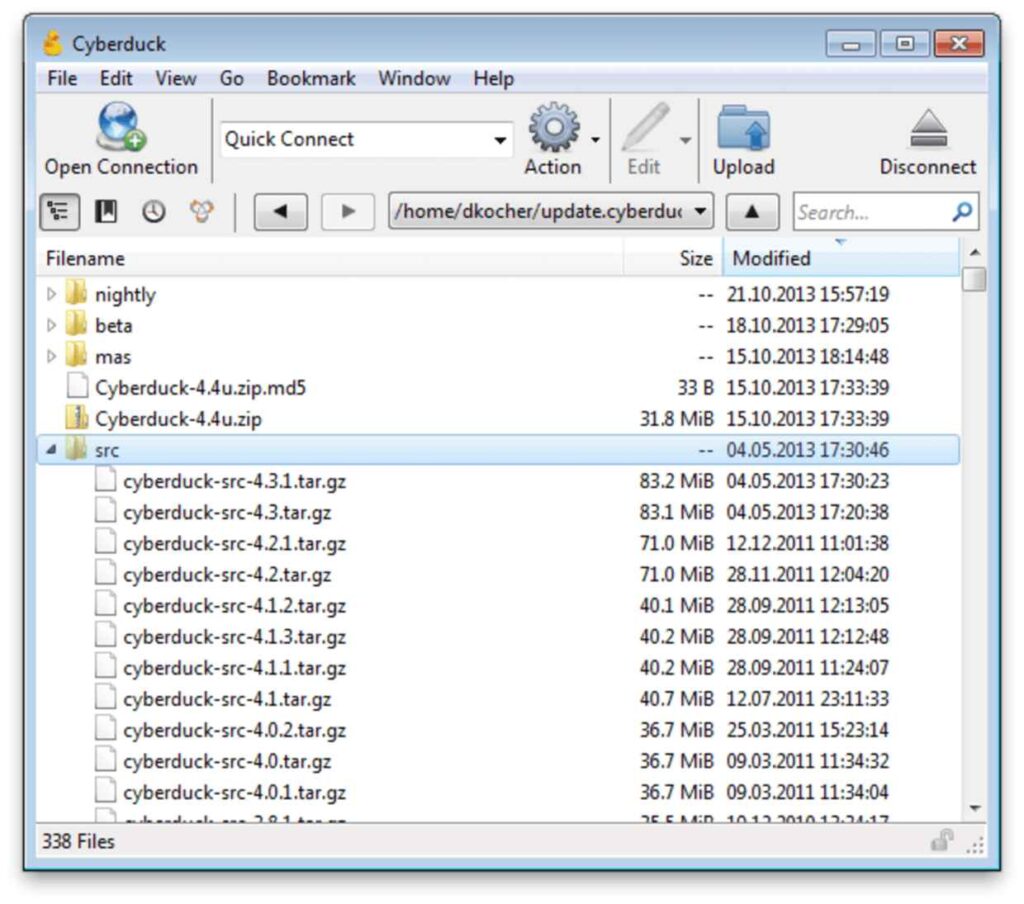Open the Quick Connect dropdown
Image resolution: width=1024 pixels, height=904 pixels.
(500, 140)
